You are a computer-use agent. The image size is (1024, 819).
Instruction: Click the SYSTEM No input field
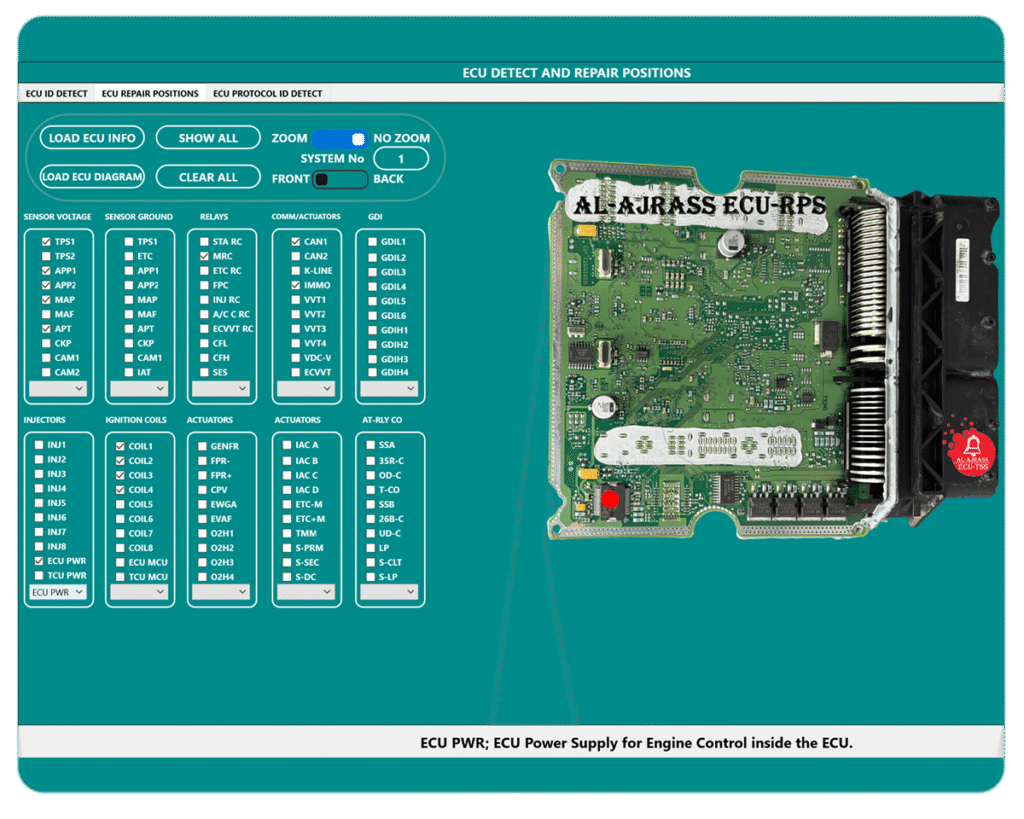click(x=401, y=159)
